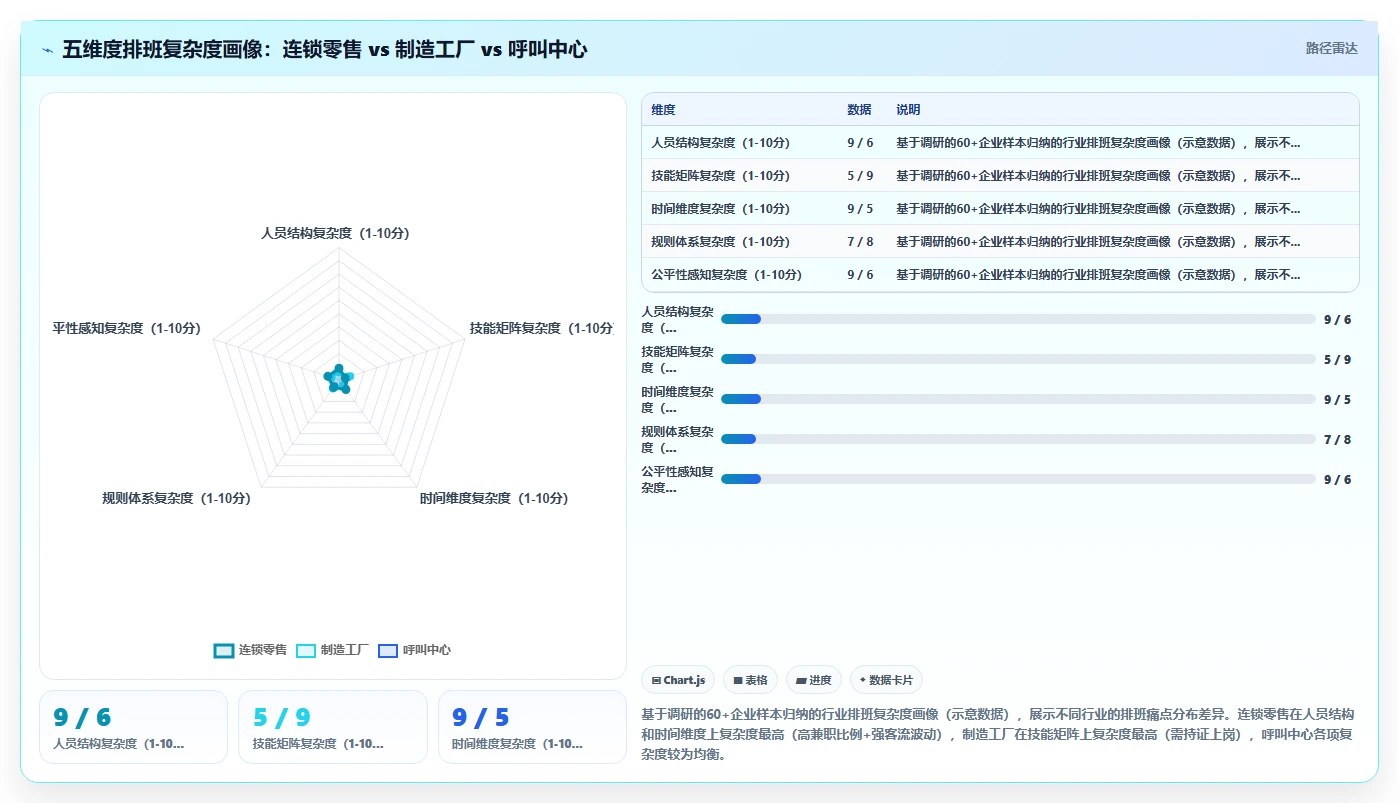Viewport: 1399px width, 803px height.
Task: Click the 7 / 8 value beside the 规则体系 progress bar
Action: point(1337,440)
